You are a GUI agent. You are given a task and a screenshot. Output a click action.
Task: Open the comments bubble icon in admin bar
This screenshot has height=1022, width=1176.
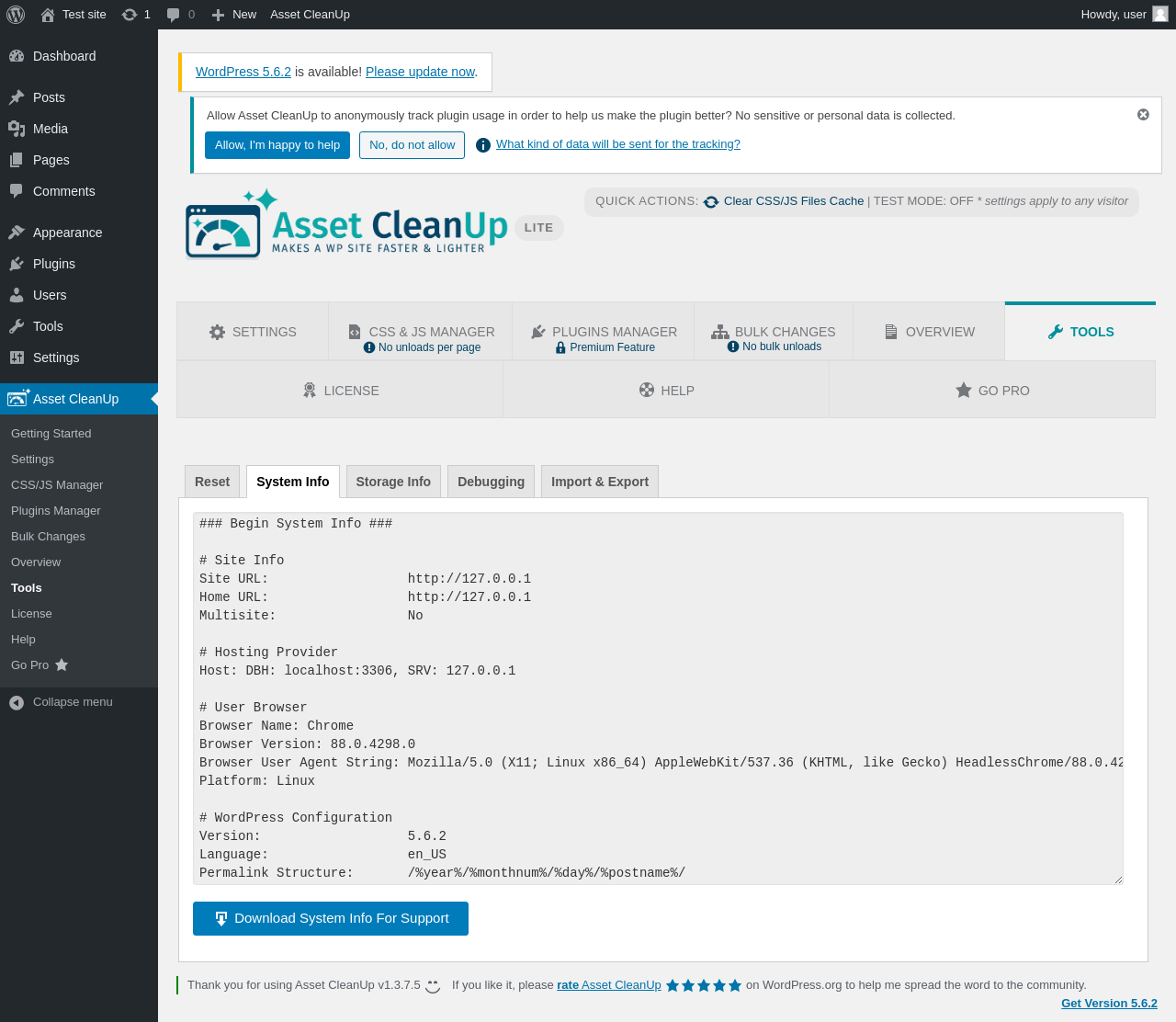pos(174,15)
